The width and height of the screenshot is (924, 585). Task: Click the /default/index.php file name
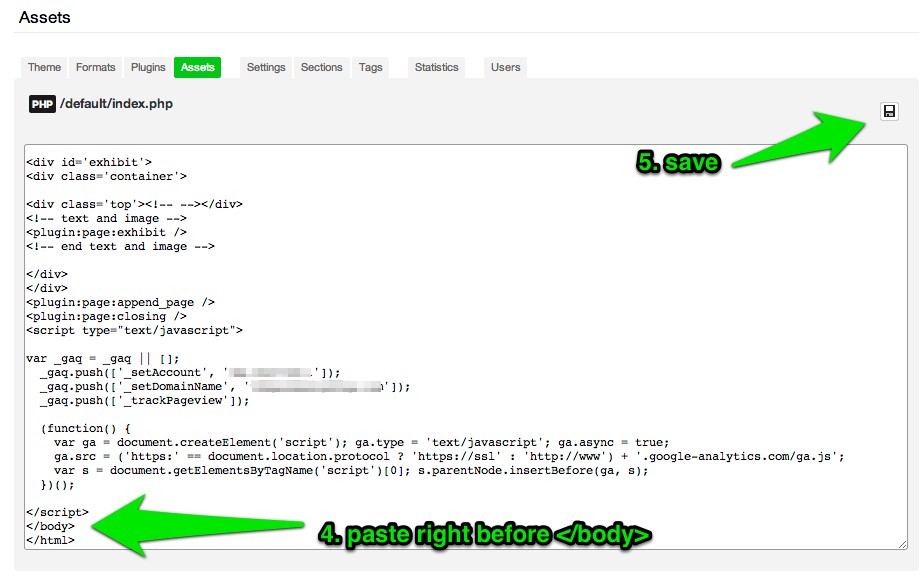(x=116, y=104)
